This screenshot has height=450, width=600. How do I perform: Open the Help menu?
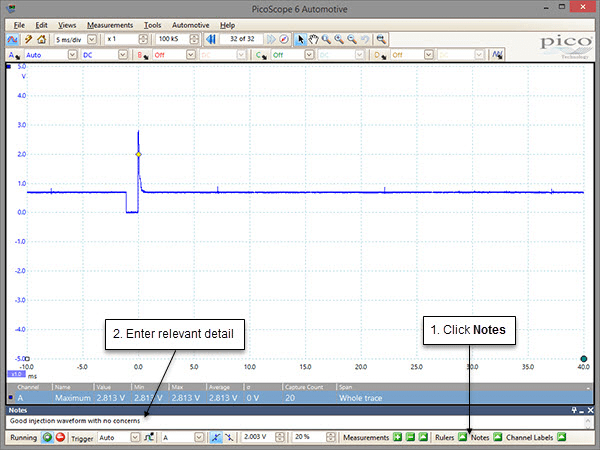point(227,25)
